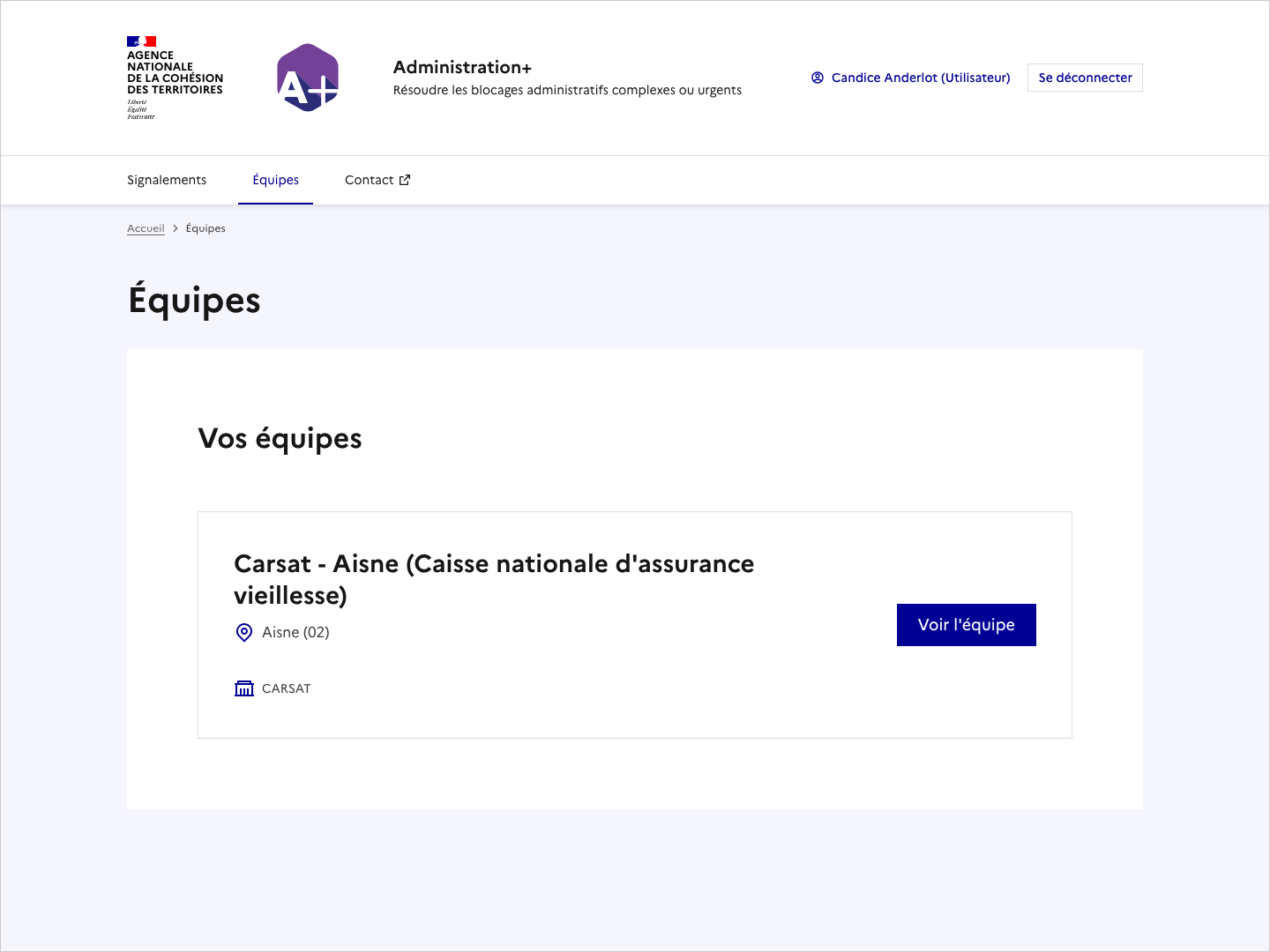This screenshot has width=1270, height=952.
Task: Click the Voir l'équipe button
Action: [966, 624]
